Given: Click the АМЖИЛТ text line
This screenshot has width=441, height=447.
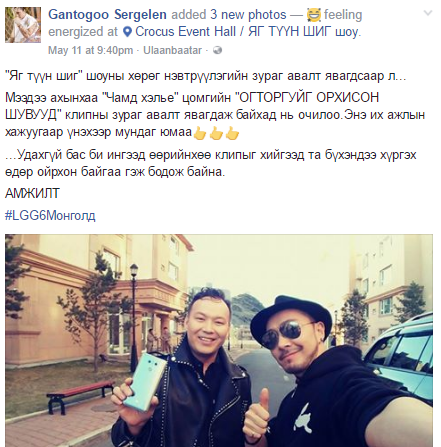Looking at the screenshot, I should coord(32,193).
